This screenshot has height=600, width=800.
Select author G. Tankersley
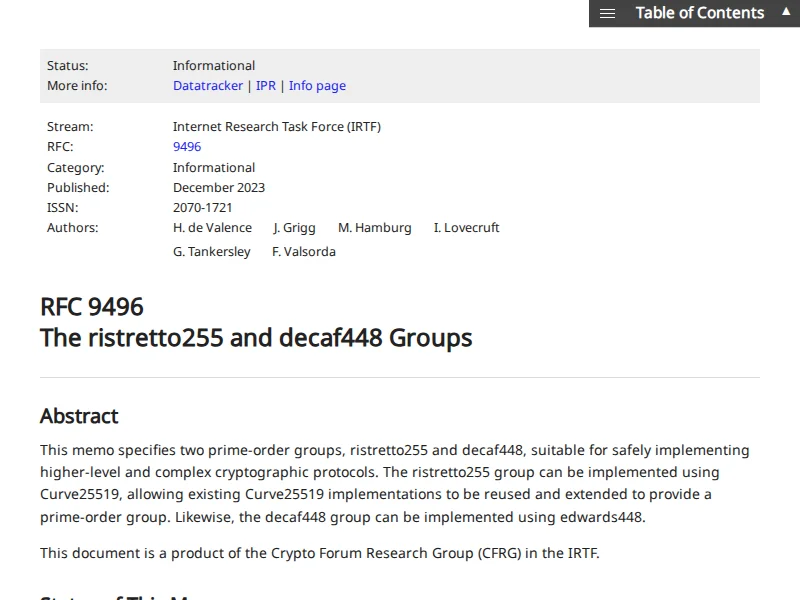[212, 252]
